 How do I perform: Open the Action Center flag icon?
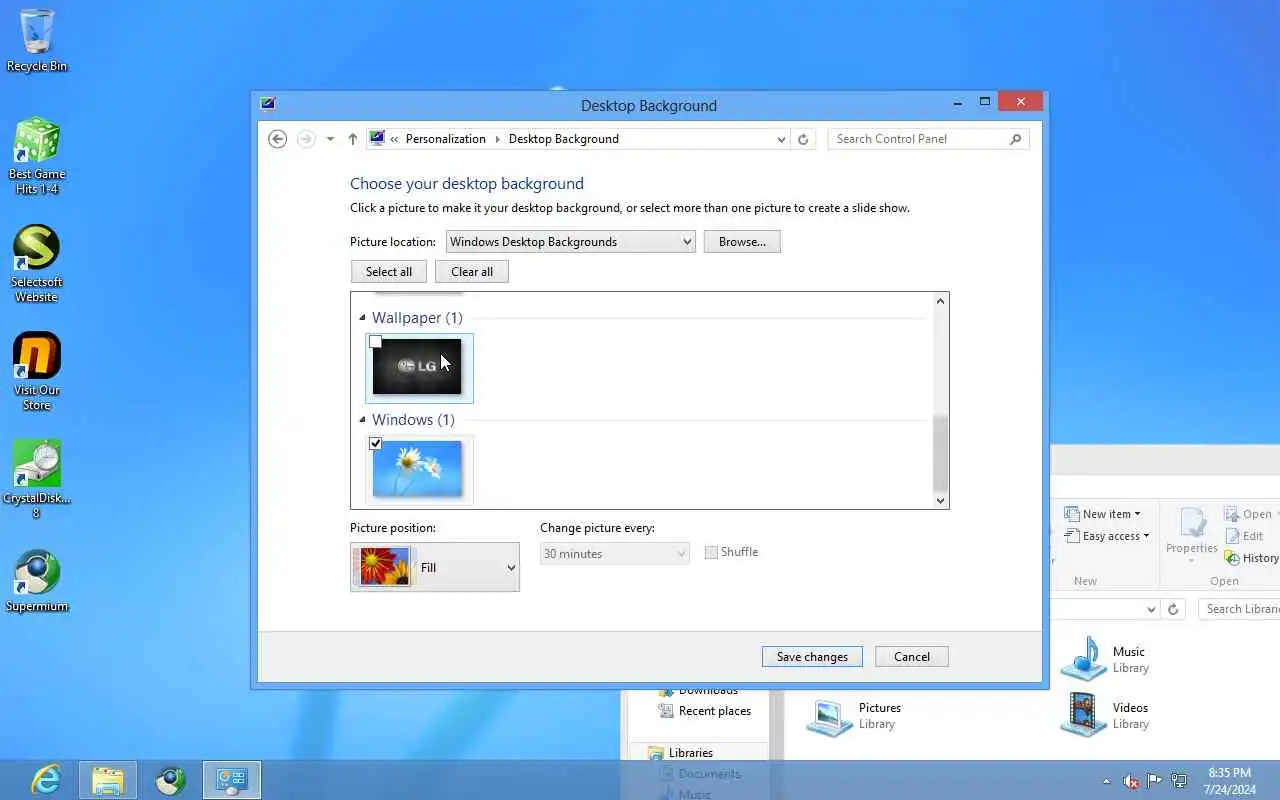point(1155,781)
